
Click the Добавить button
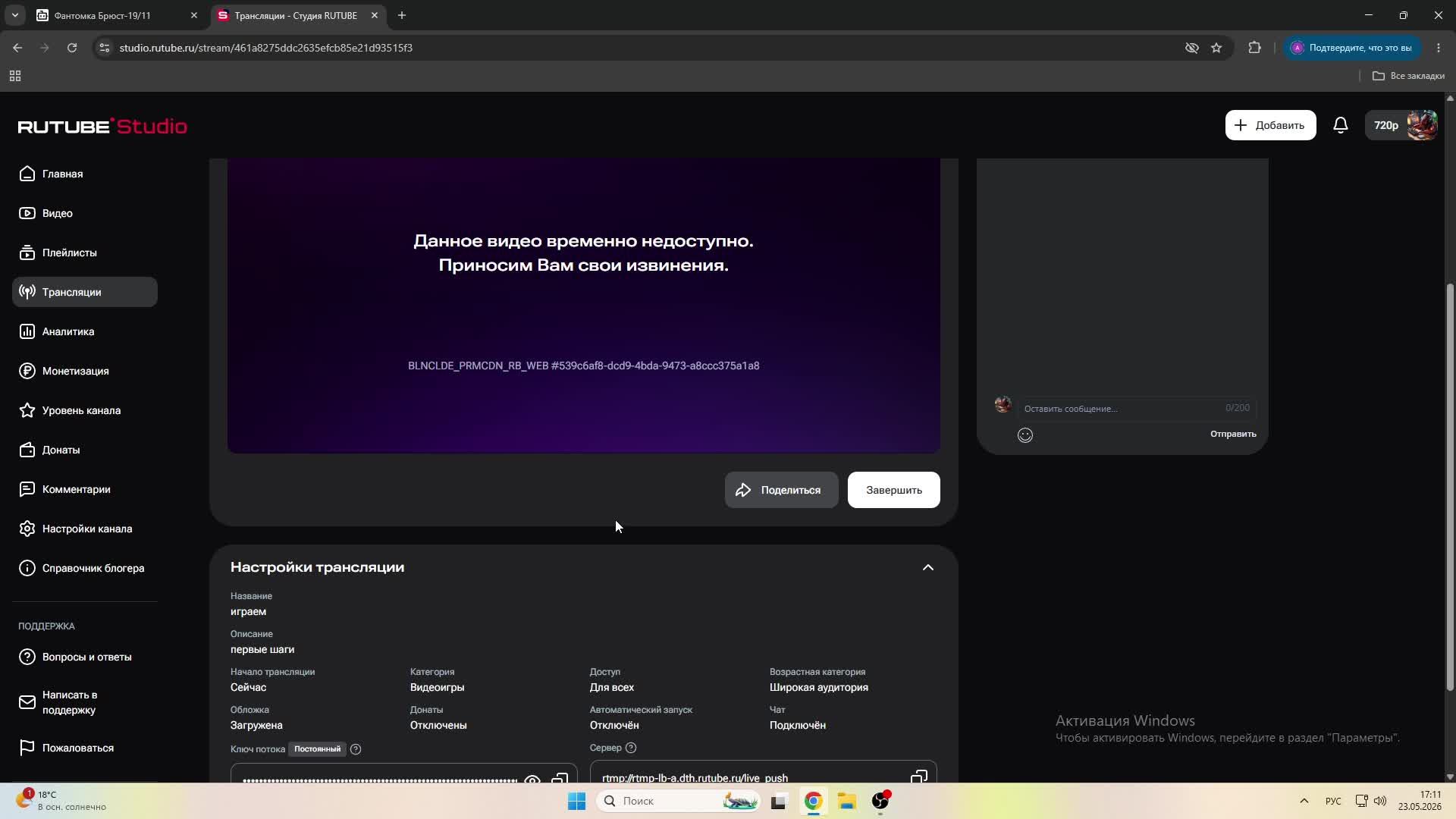(x=1270, y=125)
